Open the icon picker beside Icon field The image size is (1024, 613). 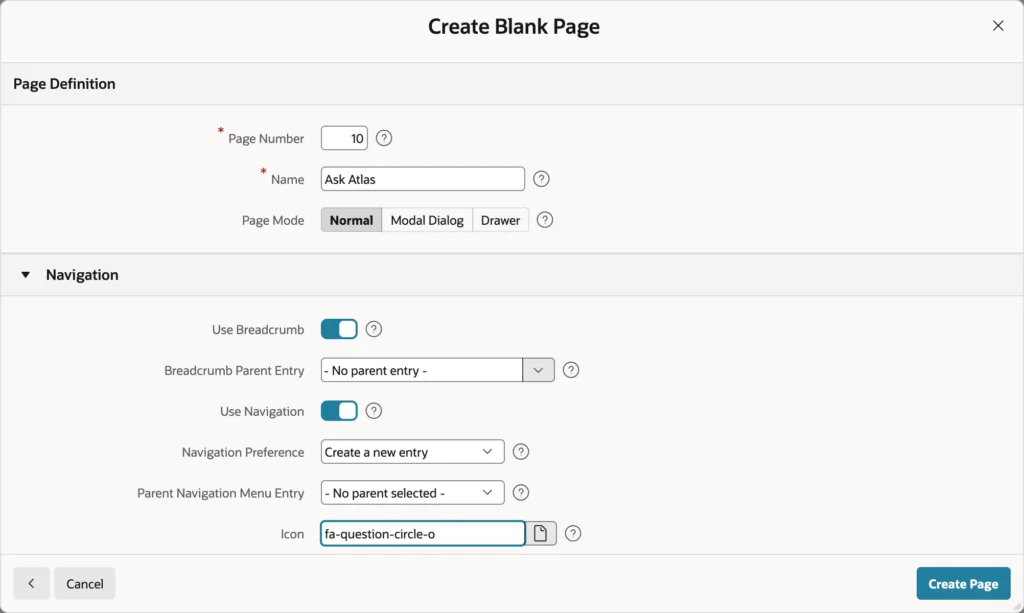[541, 533]
